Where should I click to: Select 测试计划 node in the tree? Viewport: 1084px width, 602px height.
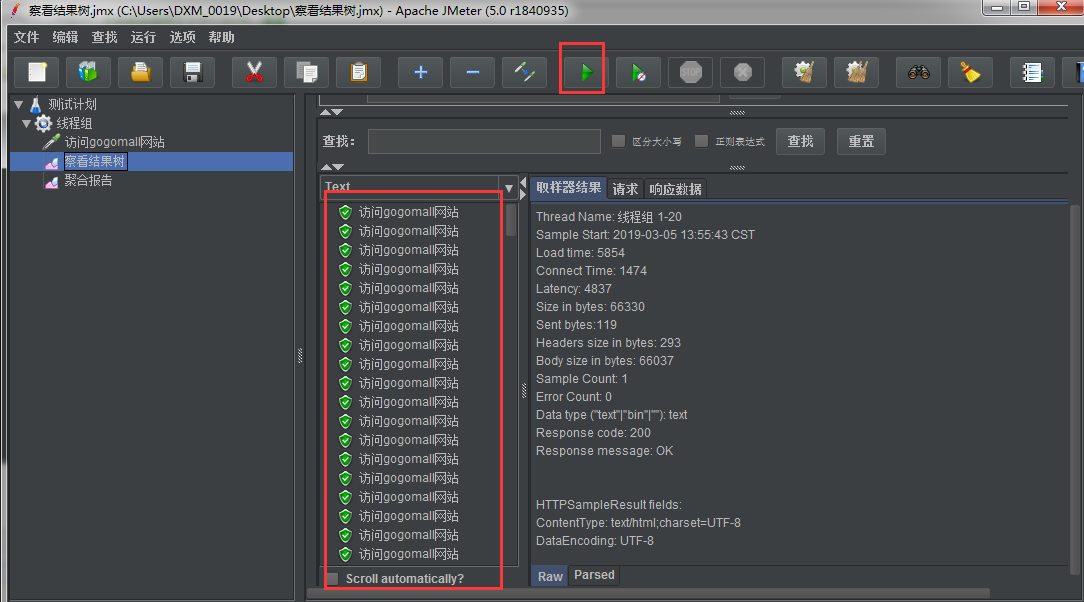(72, 104)
